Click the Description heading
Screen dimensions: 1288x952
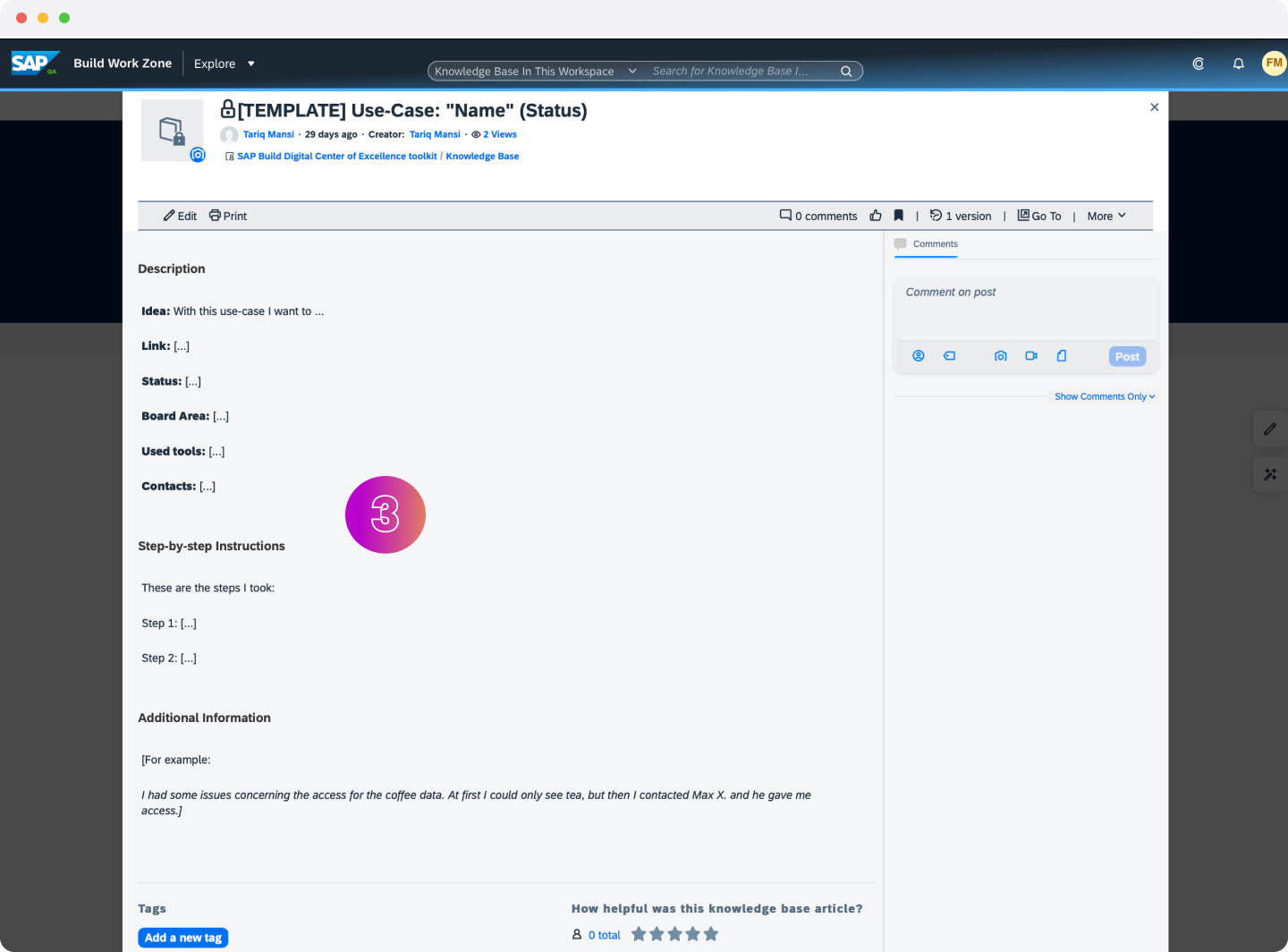pos(172,268)
